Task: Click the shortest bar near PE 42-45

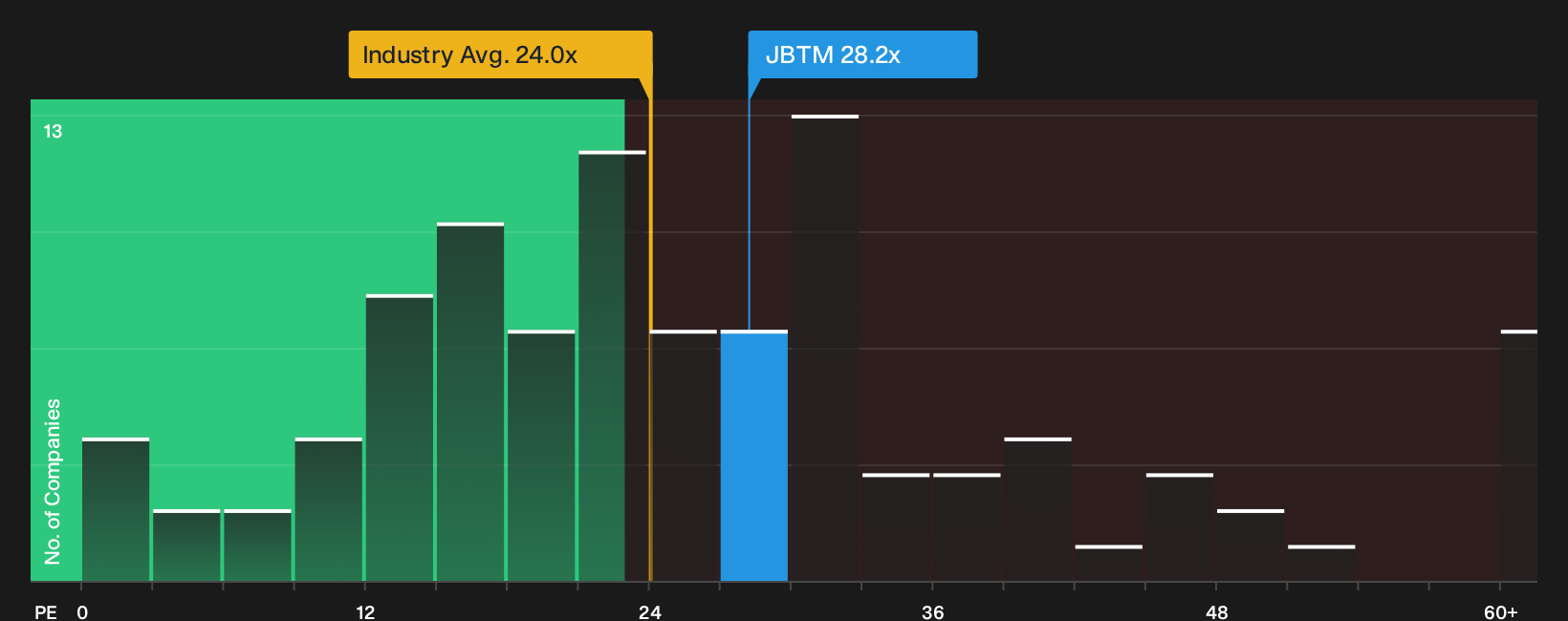Action: 1109,563
